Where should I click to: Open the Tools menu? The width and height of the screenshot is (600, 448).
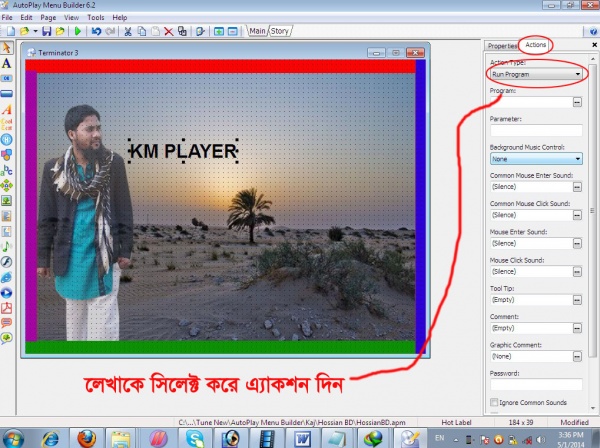[x=96, y=18]
